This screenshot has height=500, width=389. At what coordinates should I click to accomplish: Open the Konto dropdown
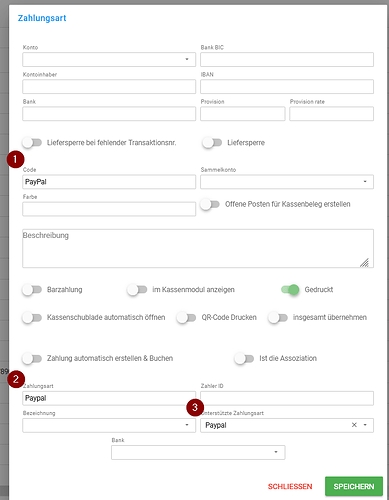[109, 59]
